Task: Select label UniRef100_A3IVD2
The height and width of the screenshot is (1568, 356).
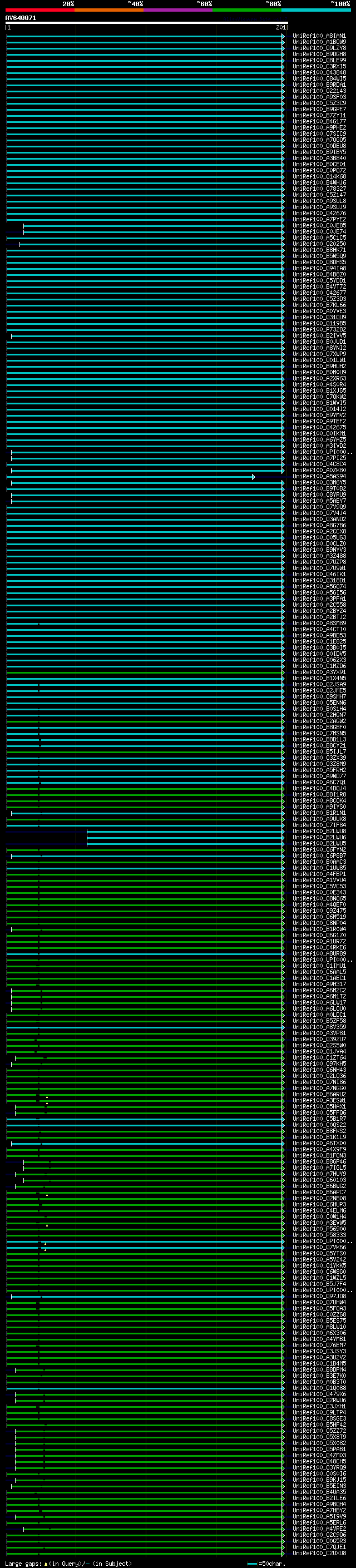Action: [x=319, y=446]
